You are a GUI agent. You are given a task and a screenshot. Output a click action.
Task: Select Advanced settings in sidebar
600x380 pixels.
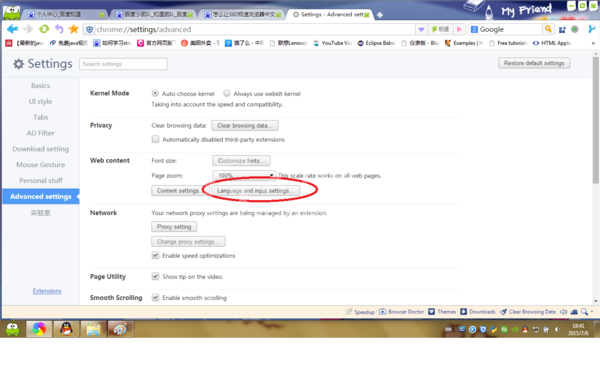pos(41,196)
